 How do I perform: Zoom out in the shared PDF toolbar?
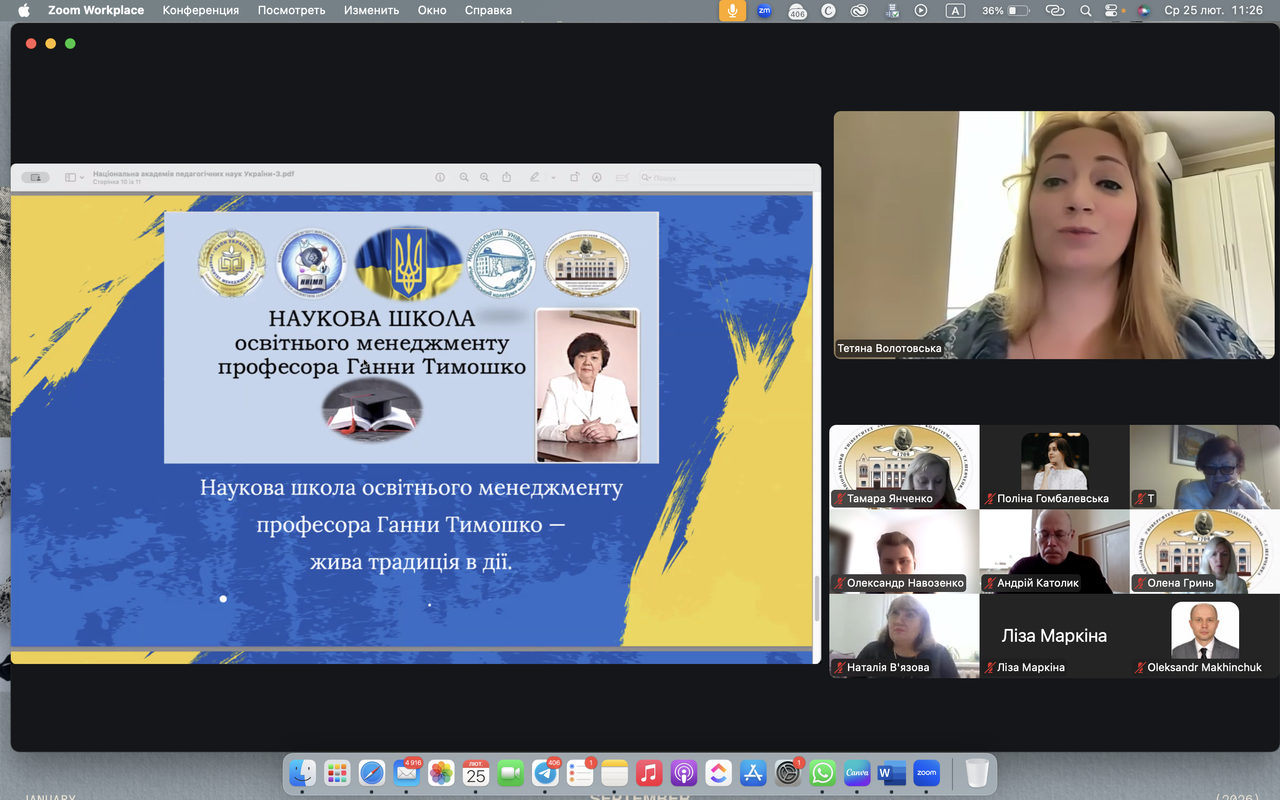(x=464, y=177)
